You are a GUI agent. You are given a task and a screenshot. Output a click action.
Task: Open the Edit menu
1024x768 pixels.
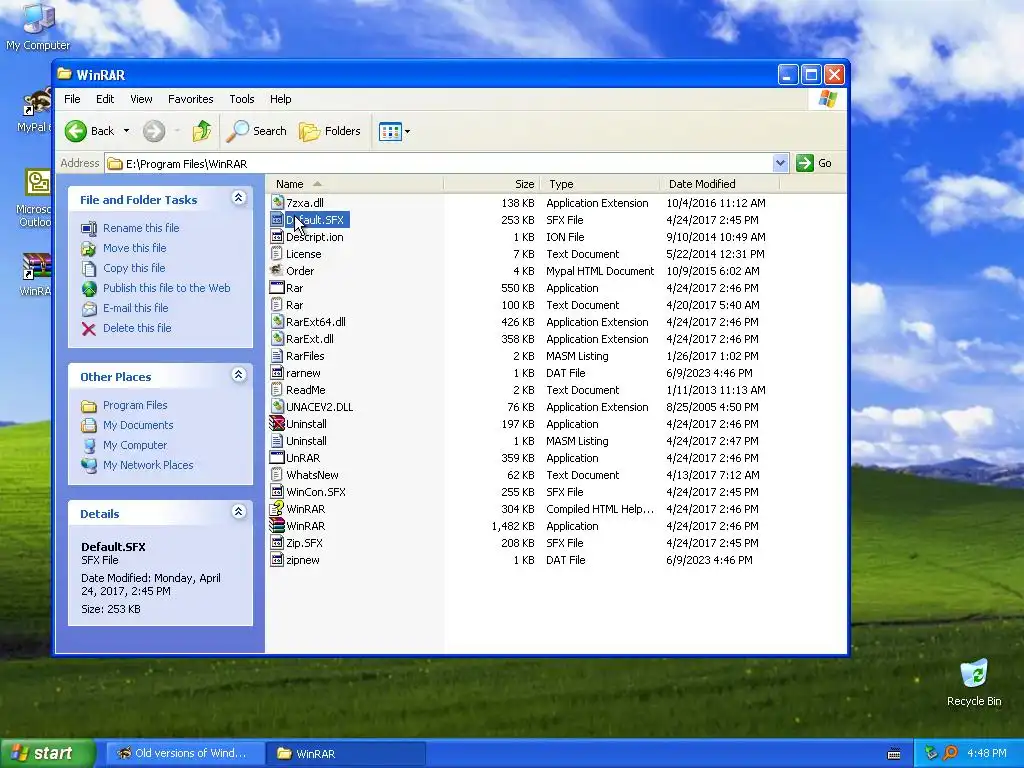(x=105, y=99)
